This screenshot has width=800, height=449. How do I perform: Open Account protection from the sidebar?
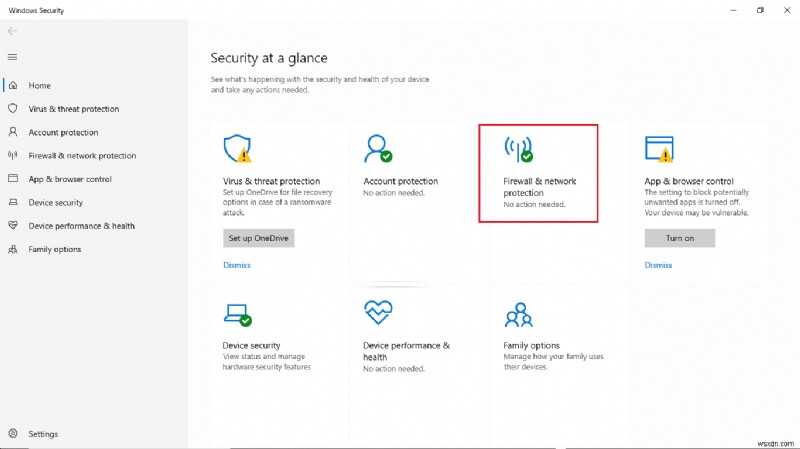click(x=63, y=132)
